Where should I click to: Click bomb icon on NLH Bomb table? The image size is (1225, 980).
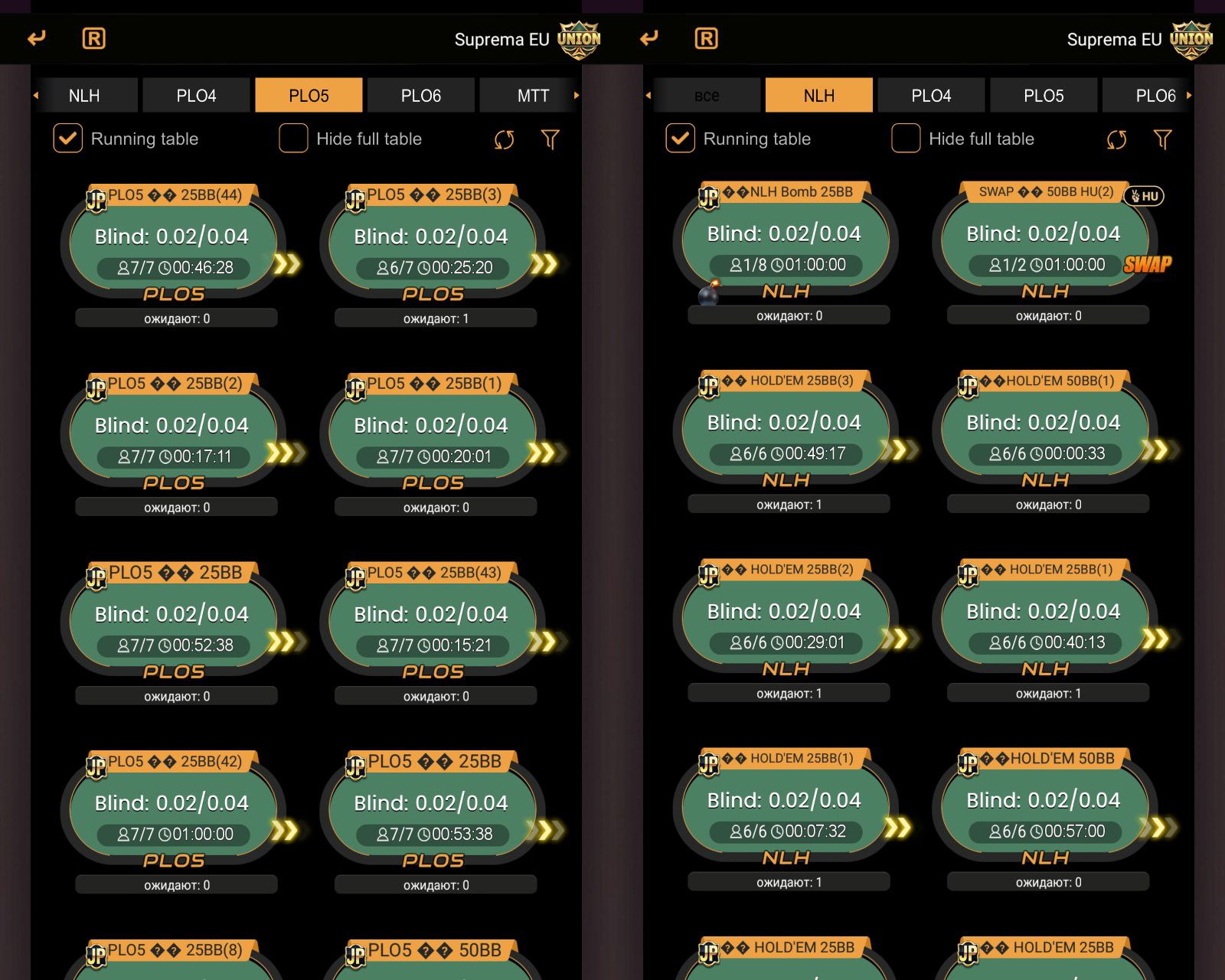pyautogui.click(x=709, y=293)
